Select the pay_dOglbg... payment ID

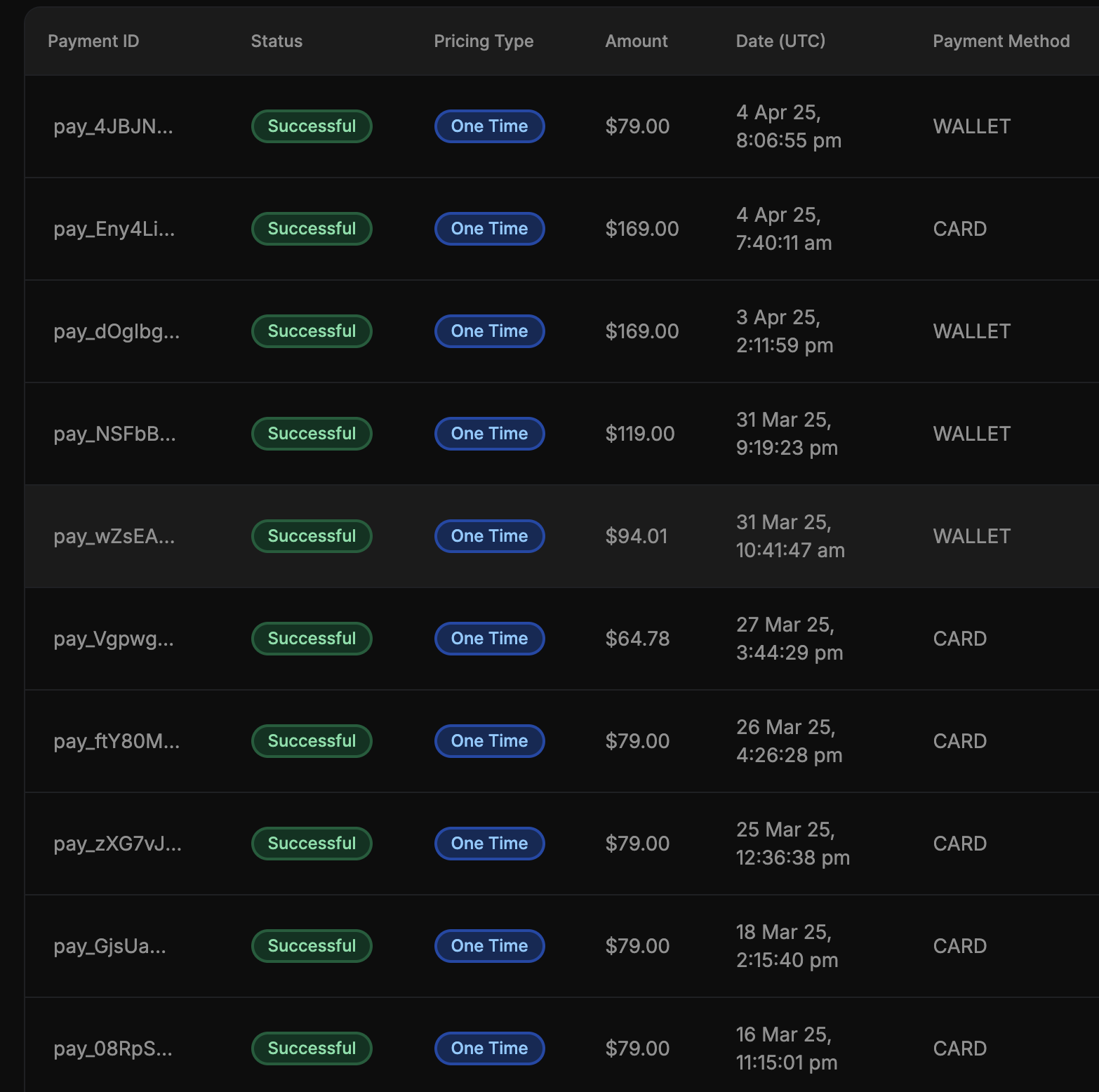(116, 332)
